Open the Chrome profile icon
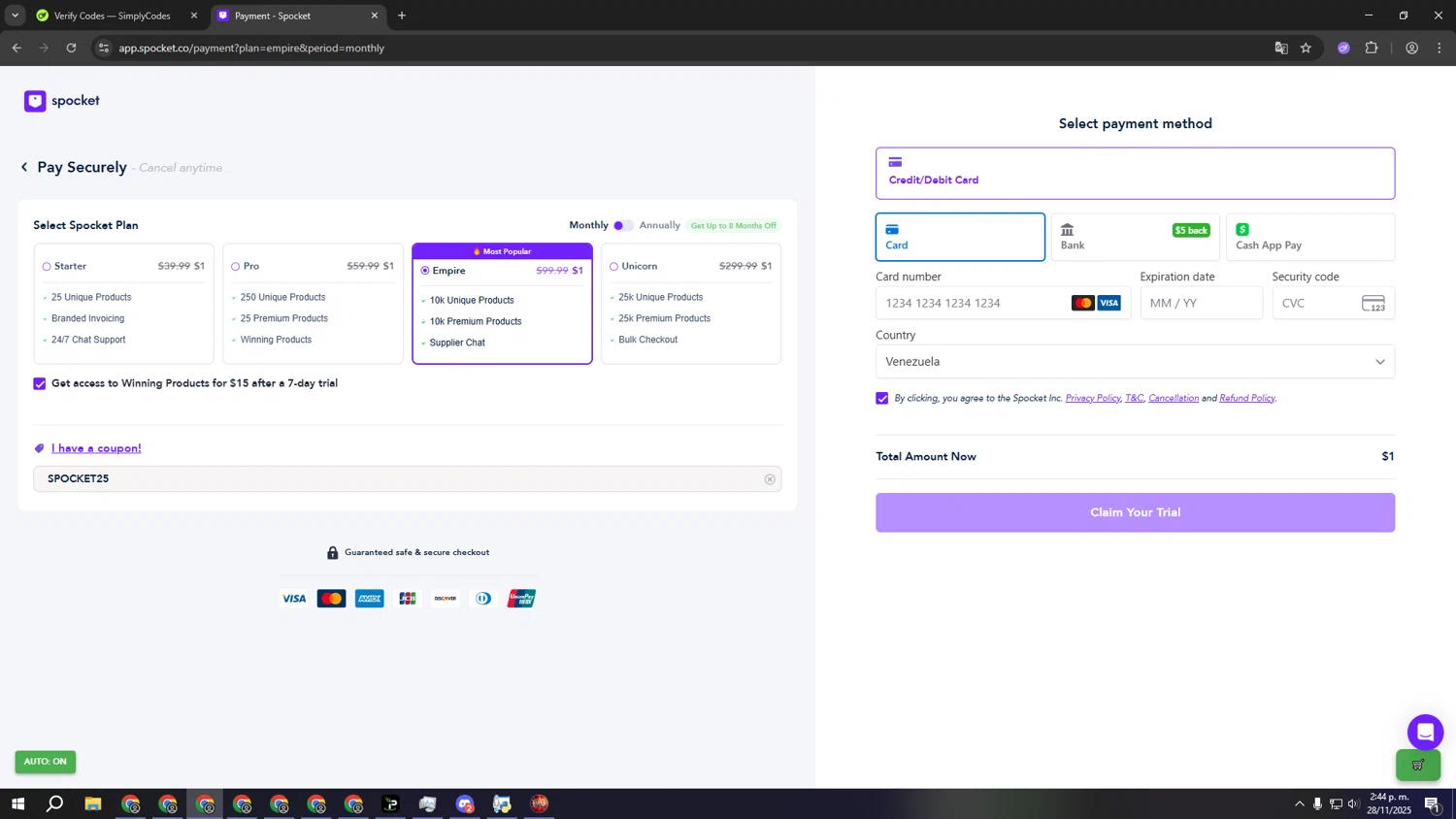Screen dimensions: 1456x819 1412,48
